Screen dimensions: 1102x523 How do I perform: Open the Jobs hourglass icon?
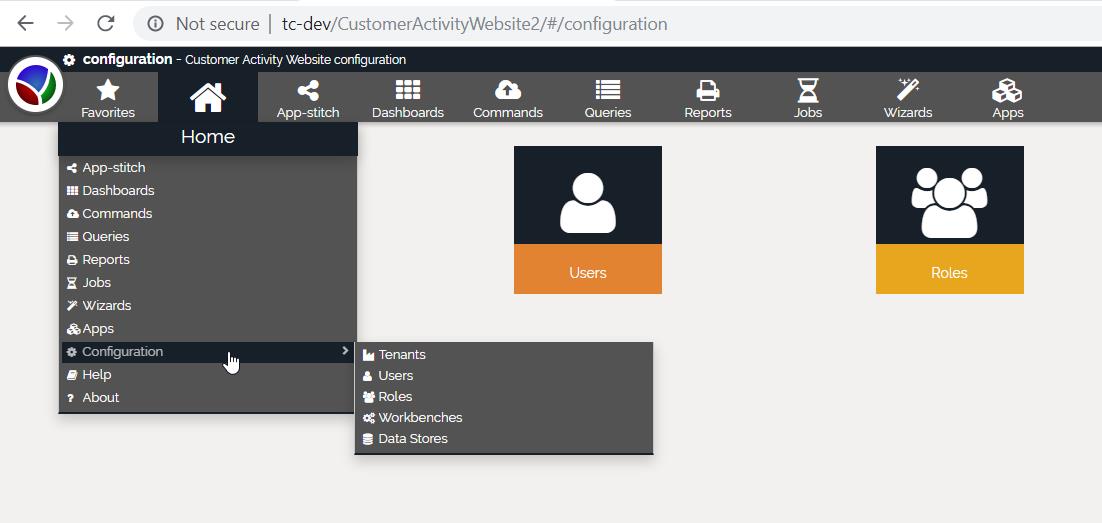[808, 92]
